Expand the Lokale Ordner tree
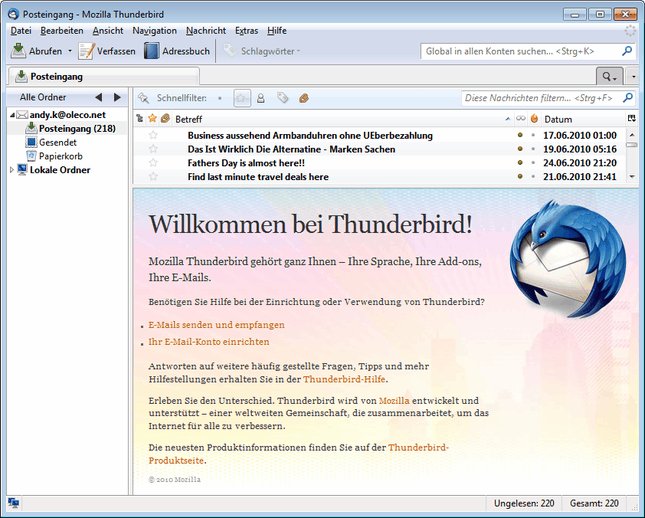The image size is (645, 518). pyautogui.click(x=12, y=170)
